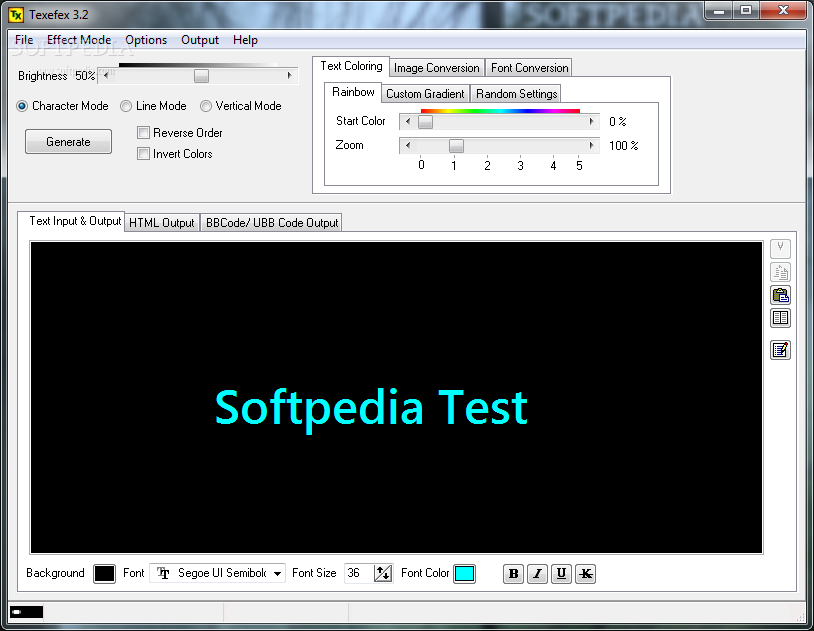This screenshot has width=814, height=631.
Task: Switch to Text Input & Output tab
Action: [x=72, y=221]
